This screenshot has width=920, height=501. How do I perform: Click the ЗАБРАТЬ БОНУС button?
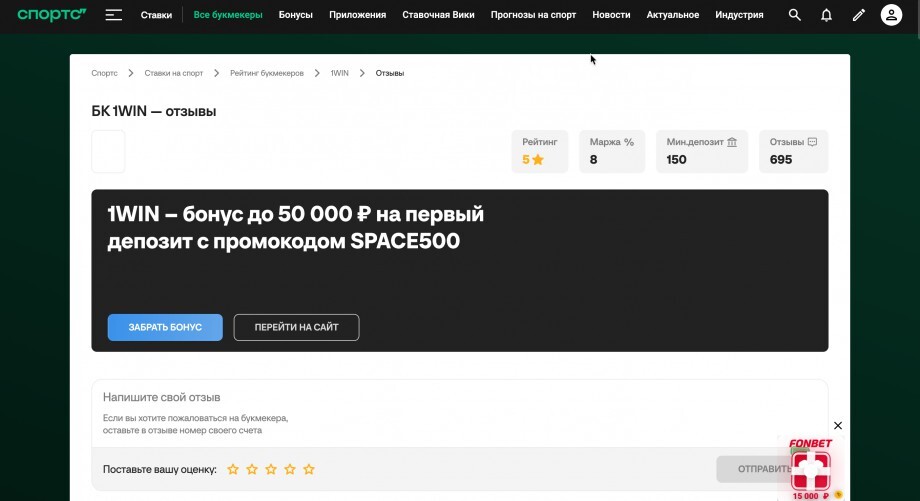coord(165,327)
